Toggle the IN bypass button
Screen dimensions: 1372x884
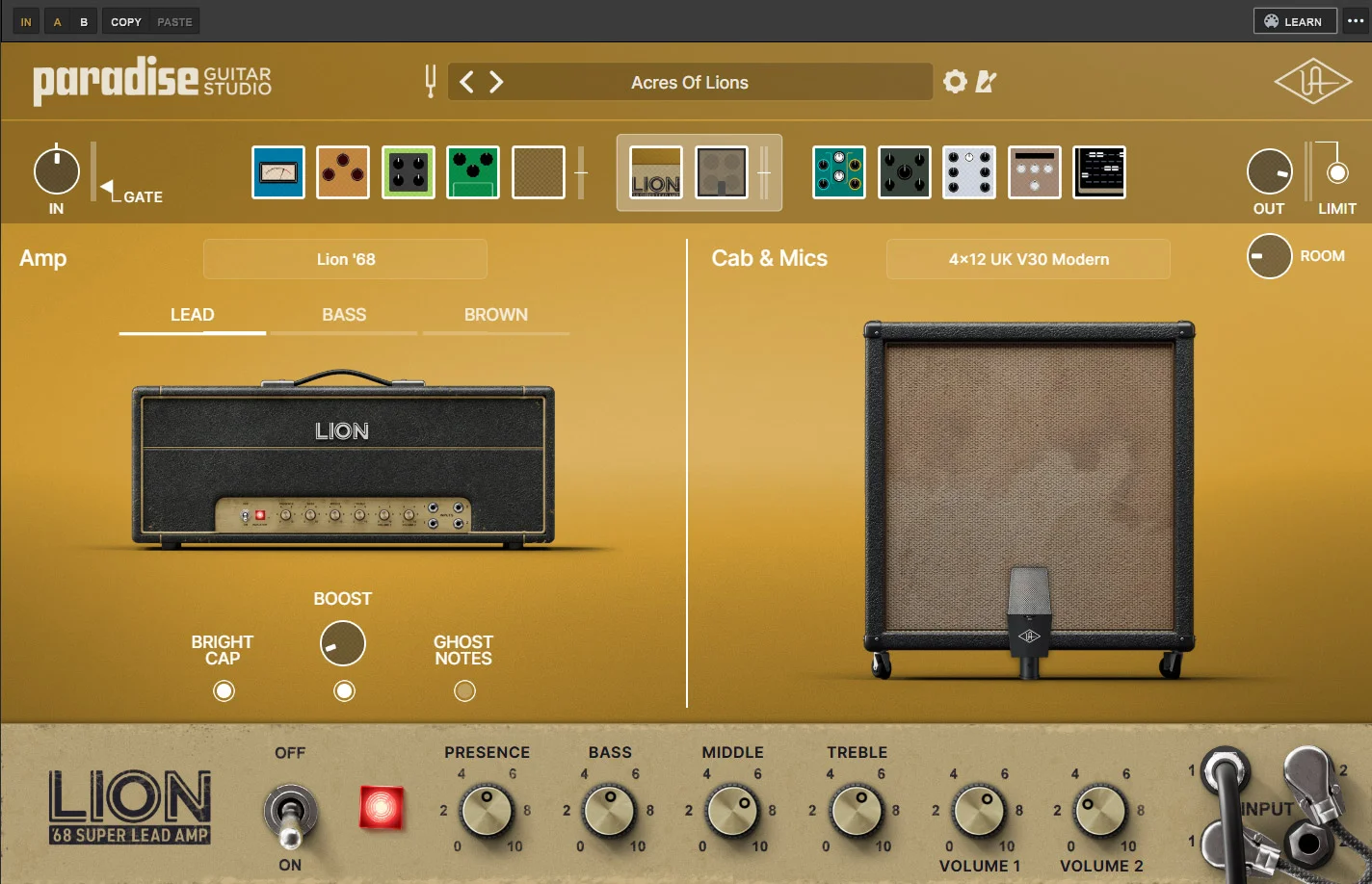point(26,21)
